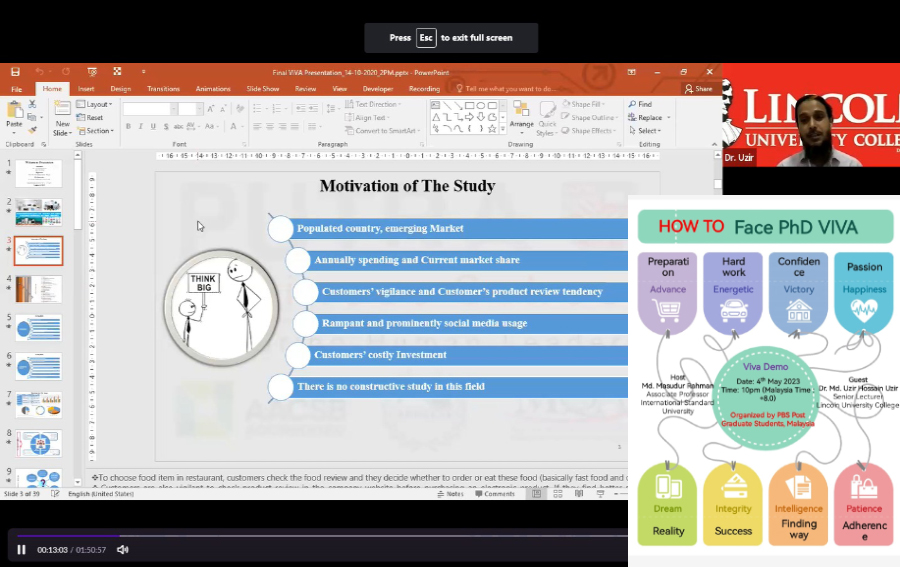This screenshot has width=900, height=567.
Task: Decrease list indent level
Action: pyautogui.click(x=300, y=108)
